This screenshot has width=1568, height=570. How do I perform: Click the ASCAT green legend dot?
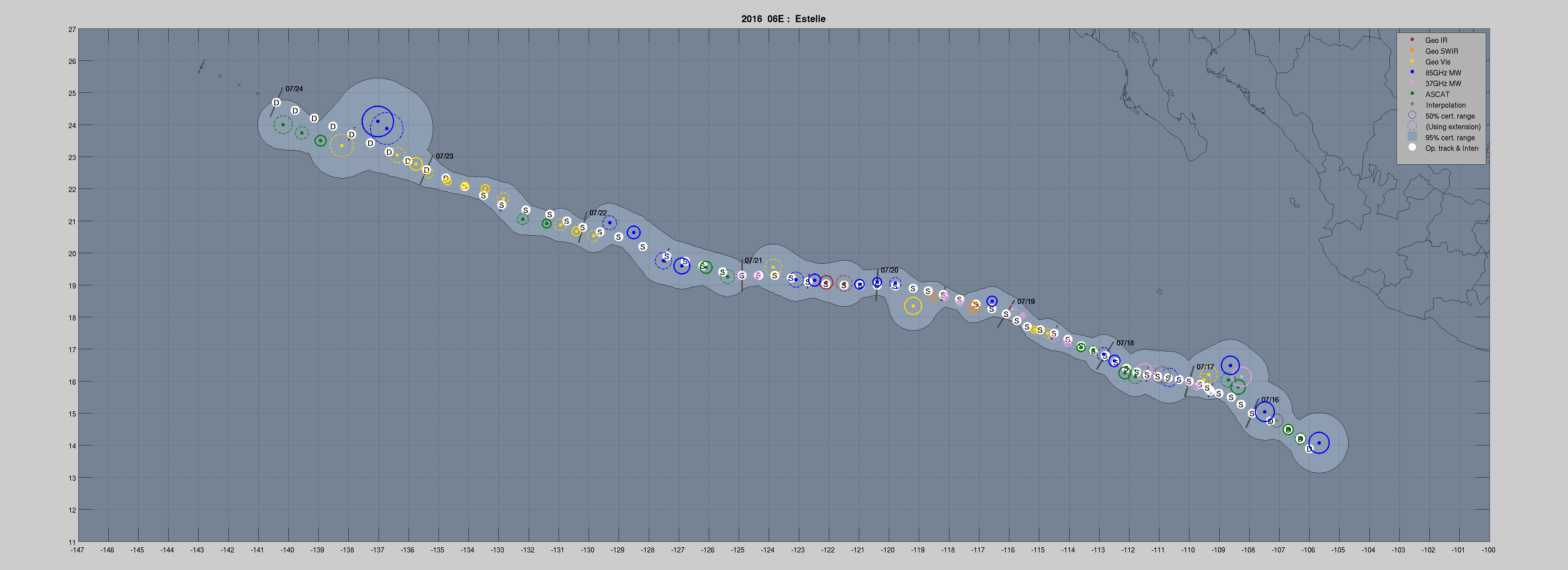tap(1412, 93)
